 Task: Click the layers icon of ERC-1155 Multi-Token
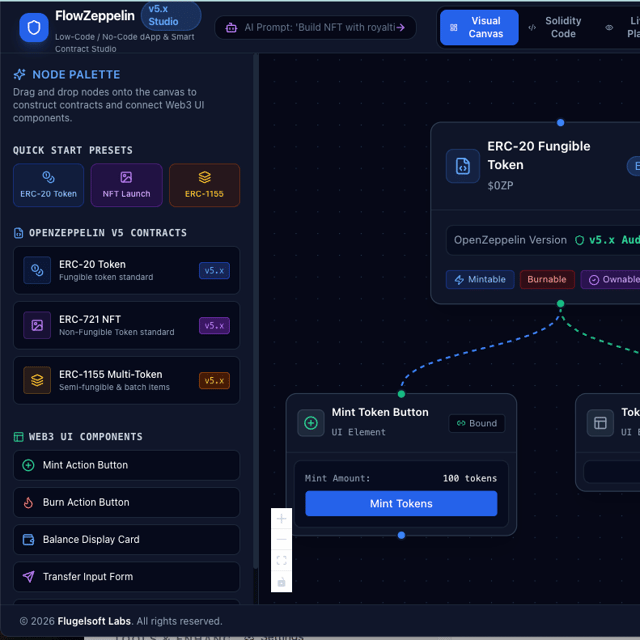pos(37,380)
